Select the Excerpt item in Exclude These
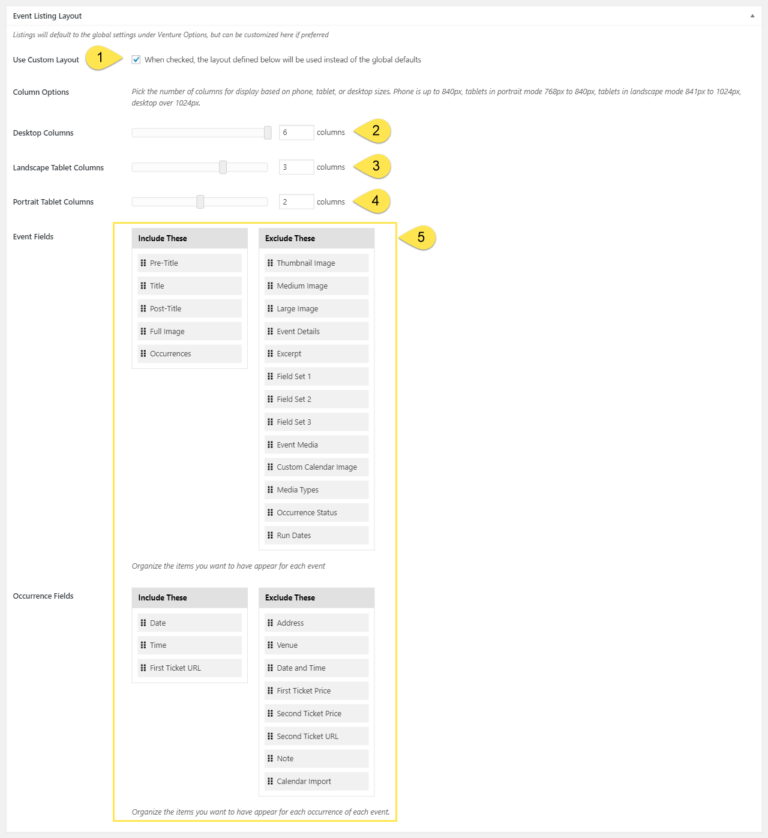This screenshot has height=838, width=768. click(316, 354)
